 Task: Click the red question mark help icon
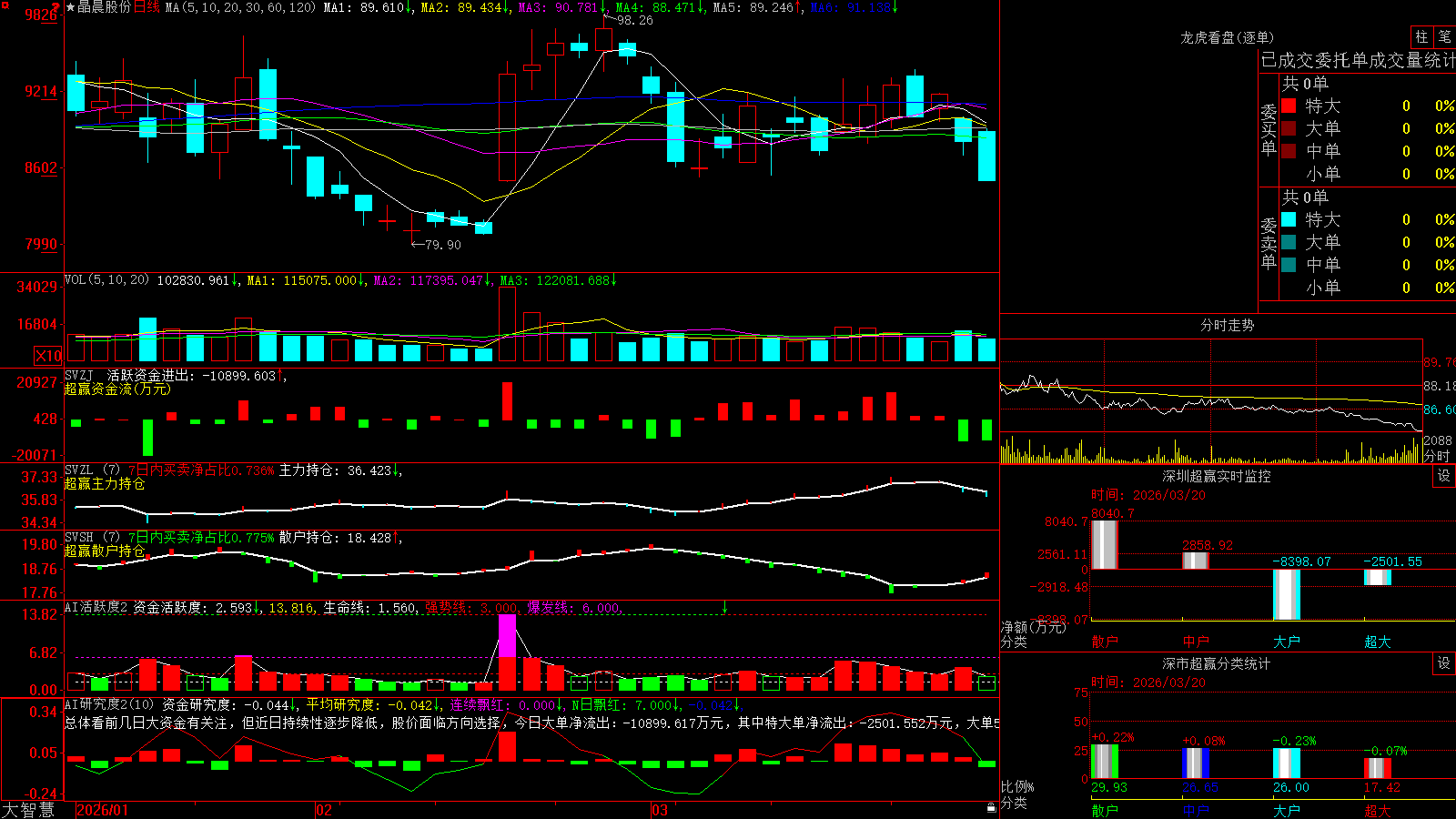coord(56,7)
